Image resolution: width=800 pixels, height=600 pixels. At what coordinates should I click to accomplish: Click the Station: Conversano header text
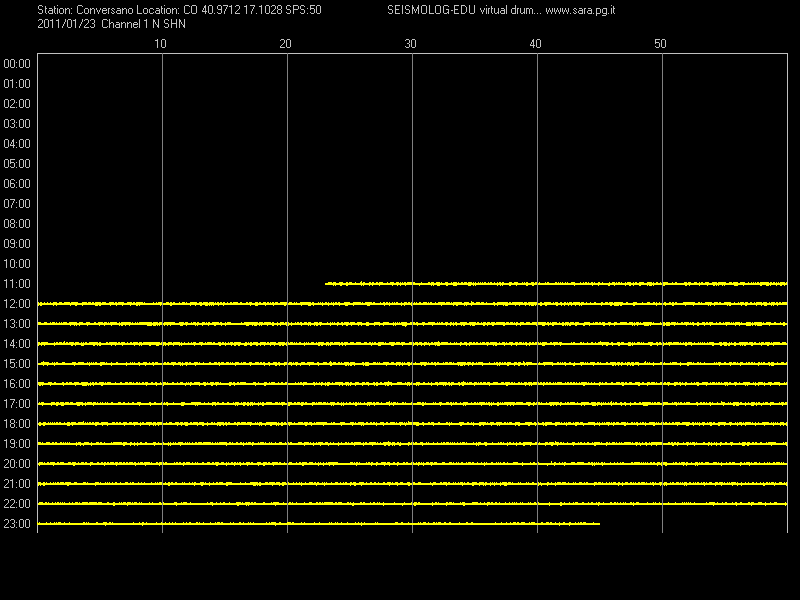tap(85, 10)
